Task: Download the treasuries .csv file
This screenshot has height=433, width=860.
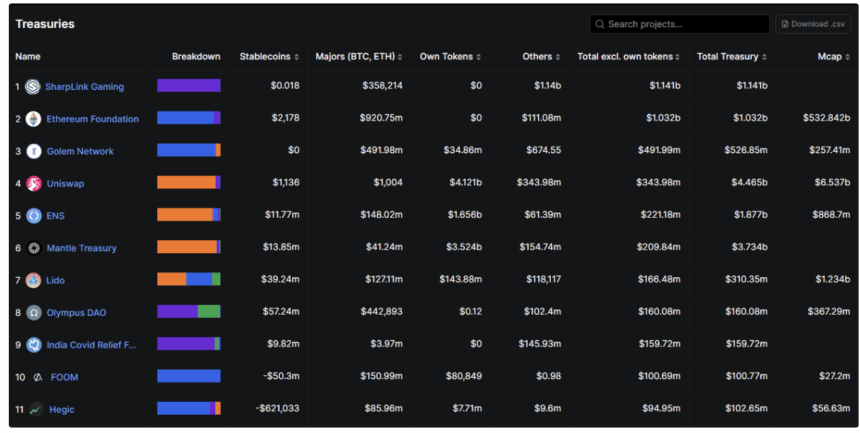Action: pyautogui.click(x=812, y=24)
